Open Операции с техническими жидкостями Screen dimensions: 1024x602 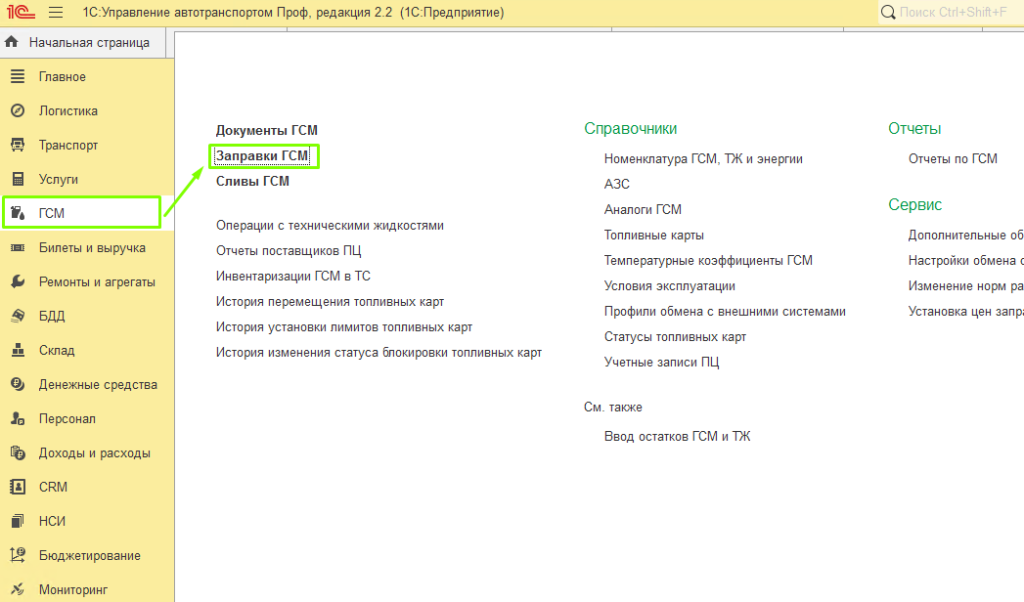pyautogui.click(x=330, y=225)
